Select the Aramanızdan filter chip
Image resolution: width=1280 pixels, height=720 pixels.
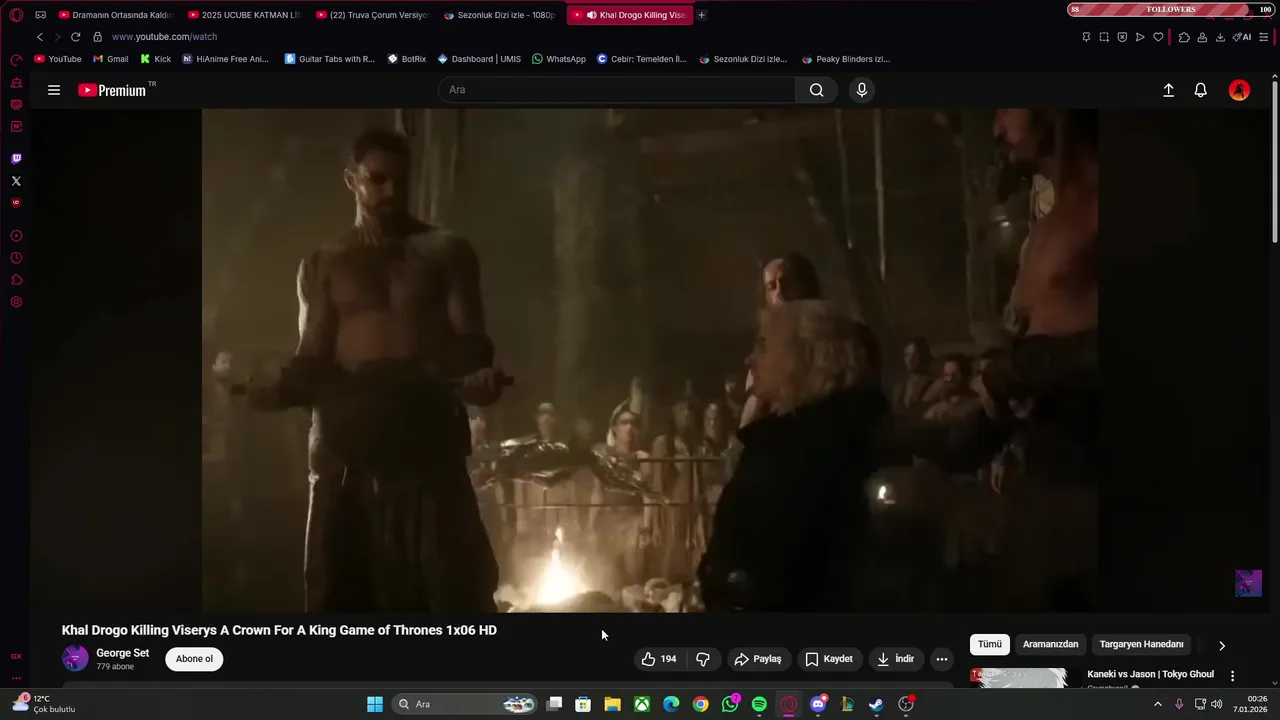(1050, 645)
